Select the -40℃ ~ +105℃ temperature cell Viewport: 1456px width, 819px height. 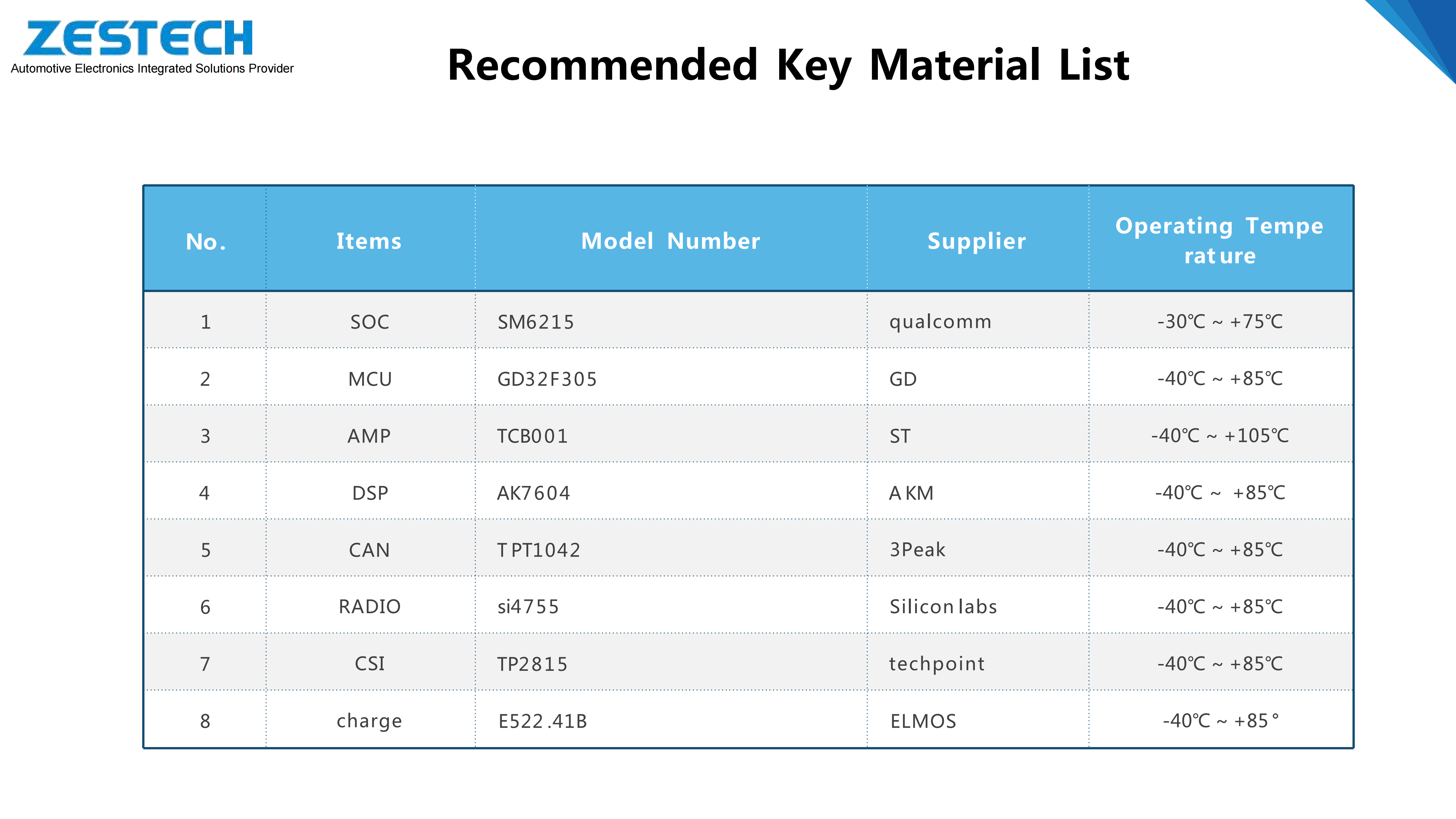point(1220,436)
